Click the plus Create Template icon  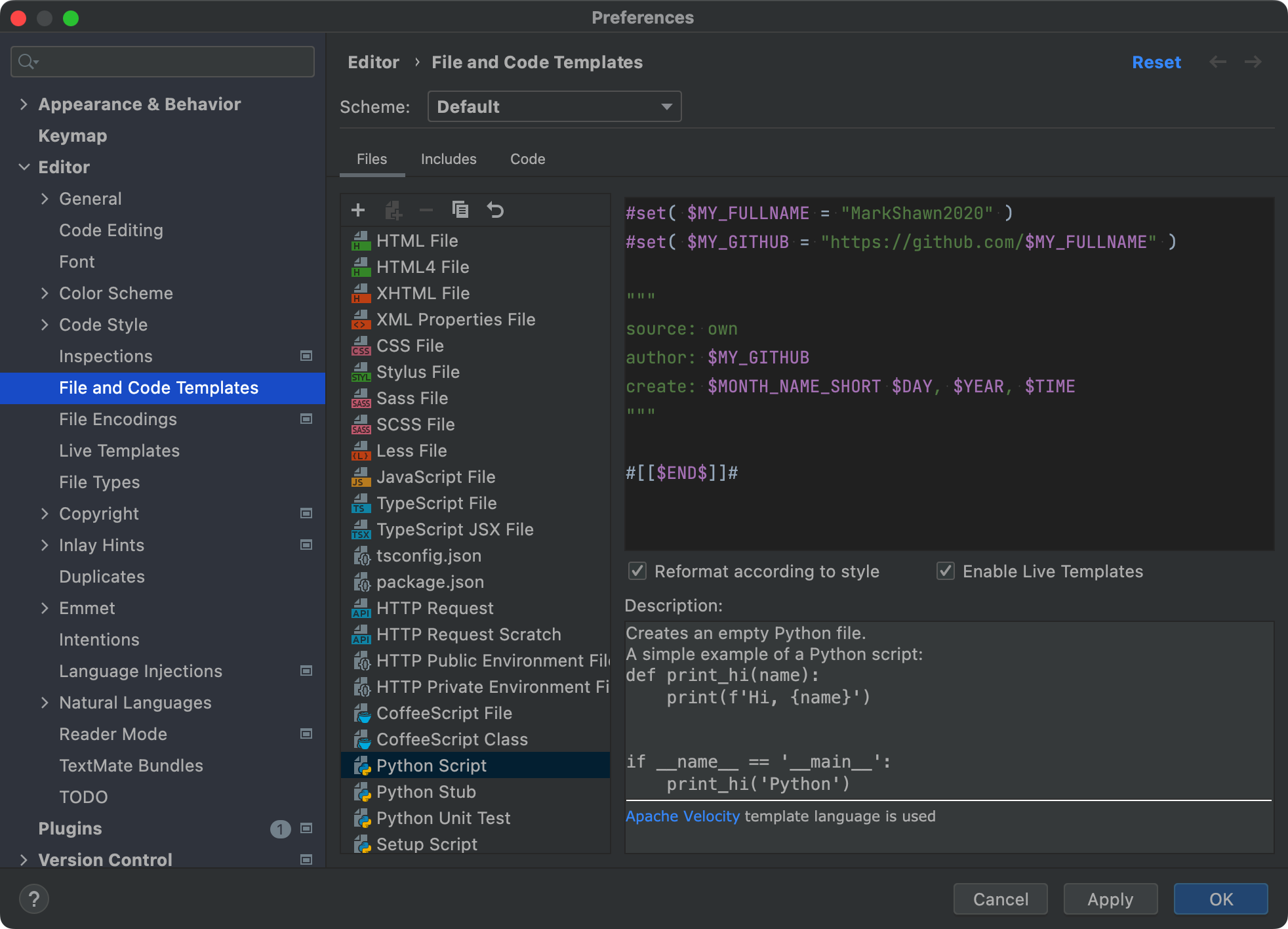point(358,210)
